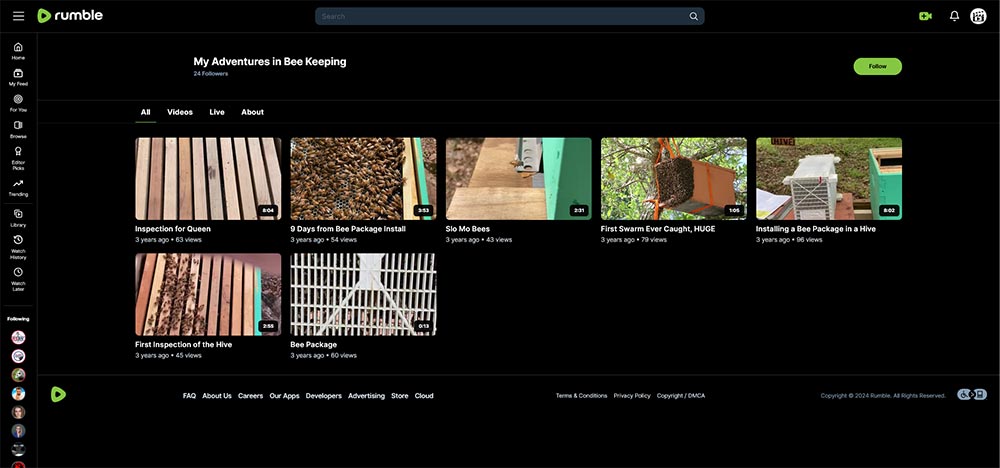Viewport: 1000px width, 468px height.
Task: Click title 'First Swarm Ever Caught, HUGE'
Action: click(x=658, y=229)
